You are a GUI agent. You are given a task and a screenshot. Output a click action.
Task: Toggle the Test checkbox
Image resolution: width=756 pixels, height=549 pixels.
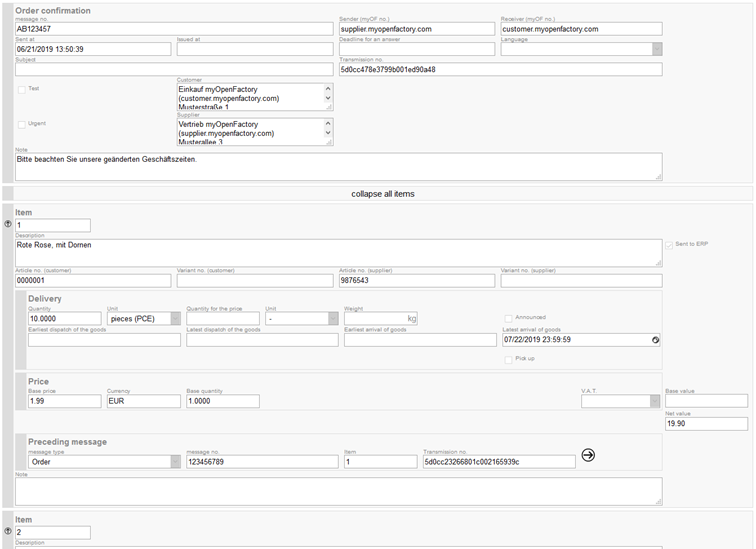tap(22, 90)
